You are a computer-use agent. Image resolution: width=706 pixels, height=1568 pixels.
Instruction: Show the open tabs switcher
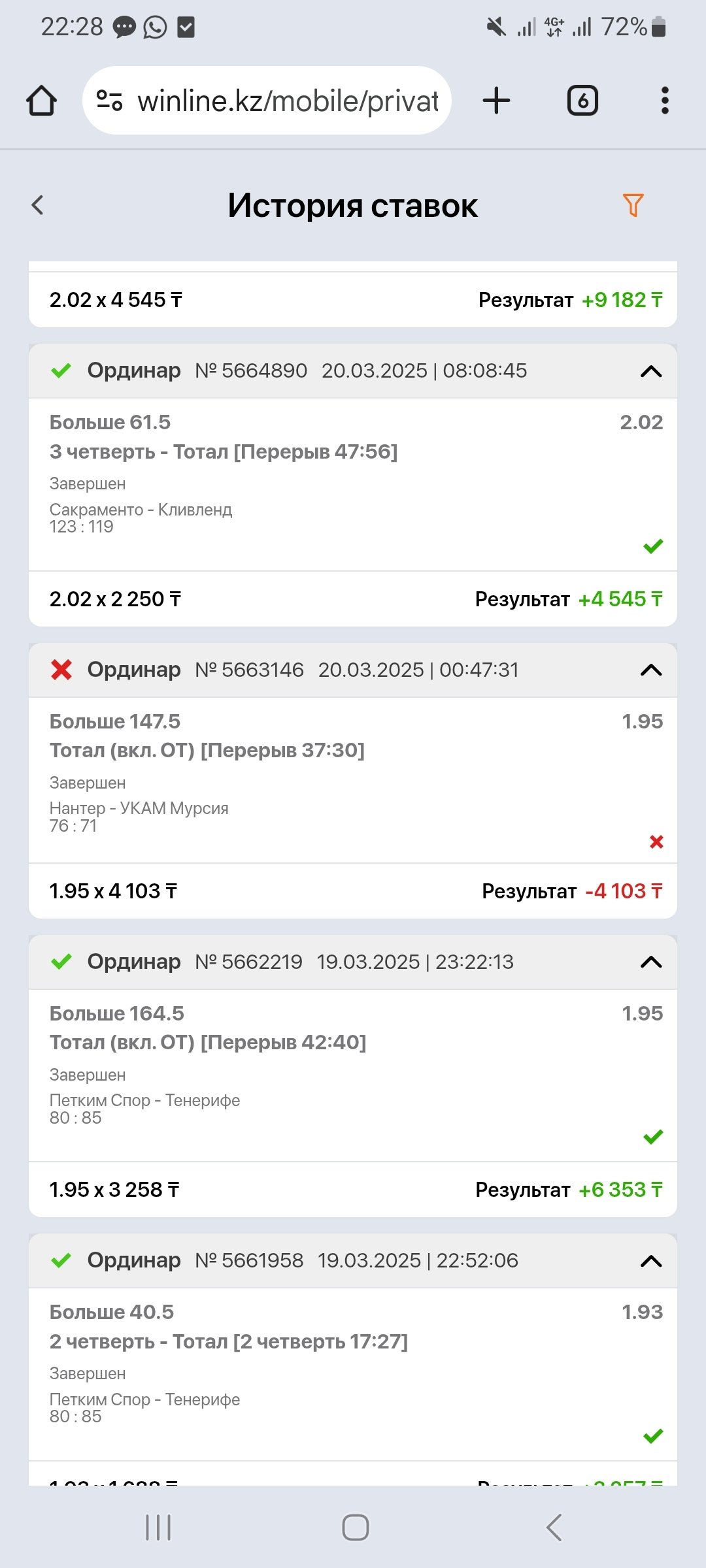[582, 101]
